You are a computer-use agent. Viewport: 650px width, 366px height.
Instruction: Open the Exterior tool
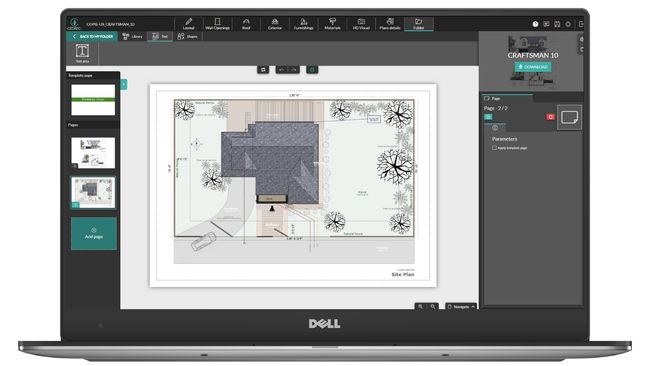(x=274, y=24)
